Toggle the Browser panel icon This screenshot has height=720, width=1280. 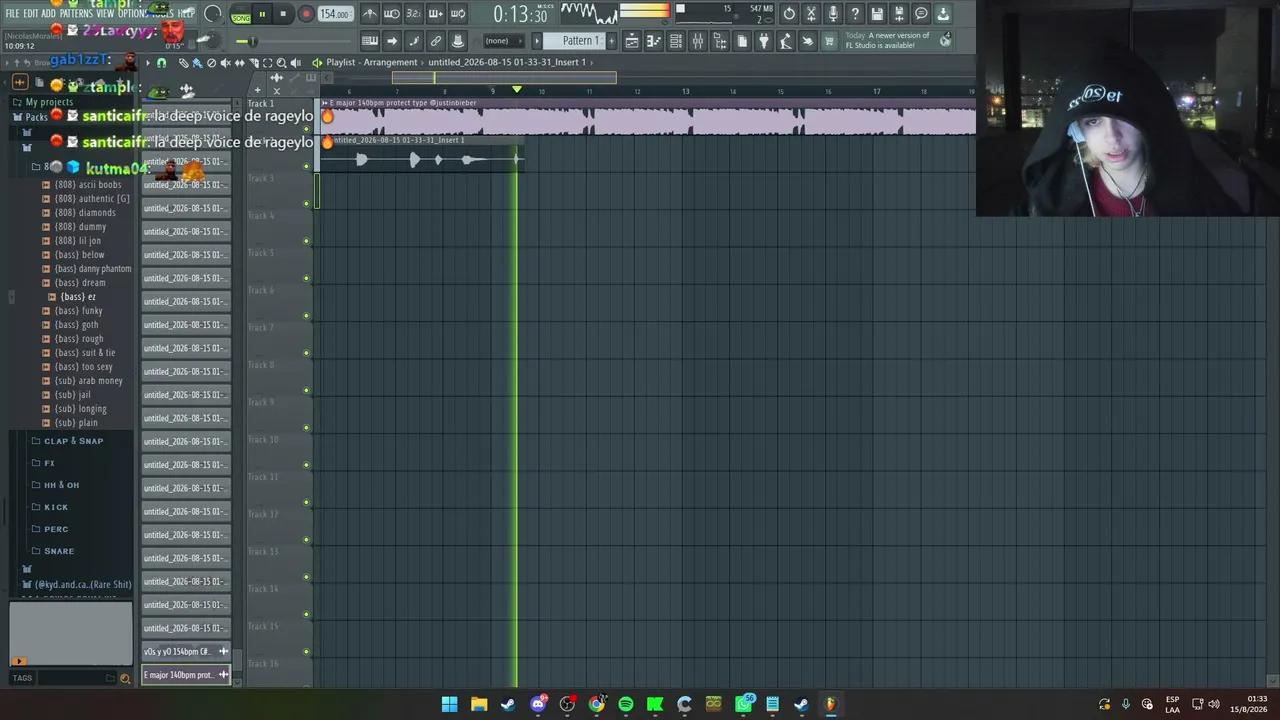[720, 41]
